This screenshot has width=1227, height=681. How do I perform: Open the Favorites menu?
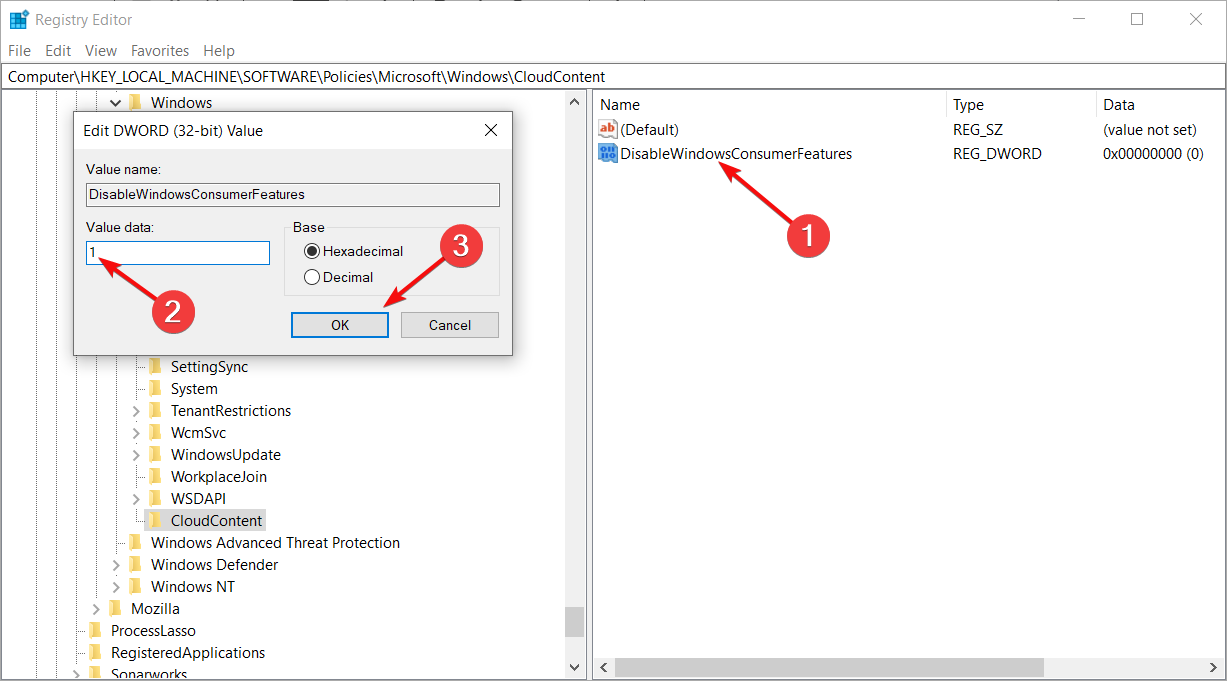point(160,50)
